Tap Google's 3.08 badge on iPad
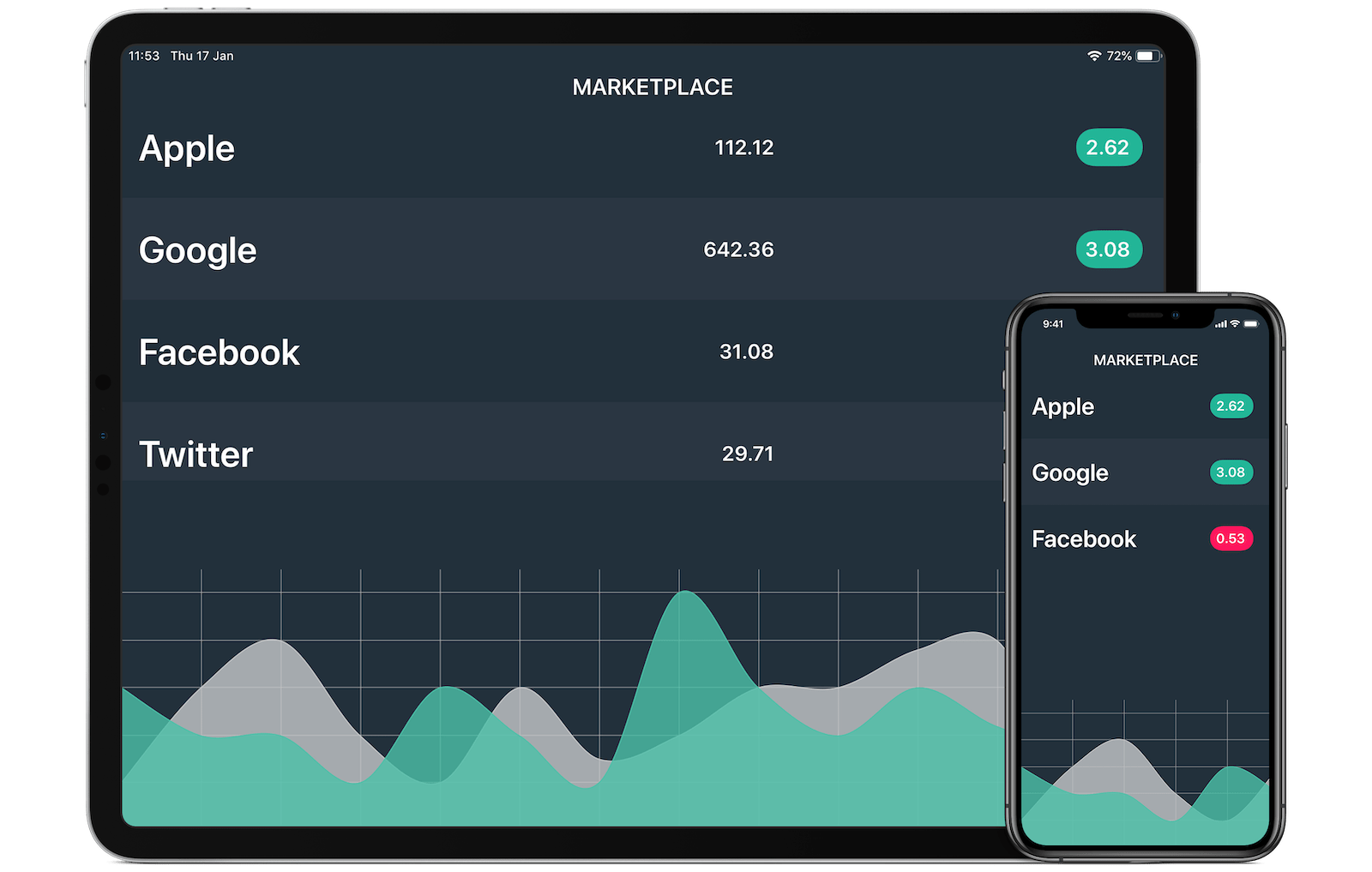 (1109, 250)
